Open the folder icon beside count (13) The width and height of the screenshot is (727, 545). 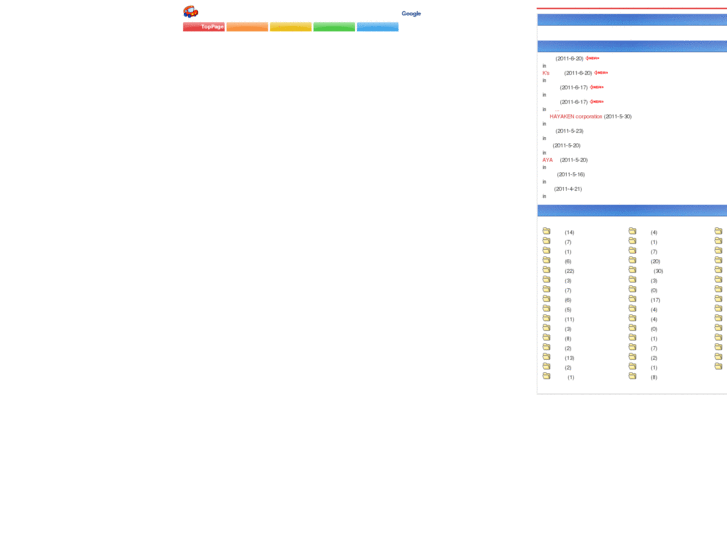coord(547,357)
